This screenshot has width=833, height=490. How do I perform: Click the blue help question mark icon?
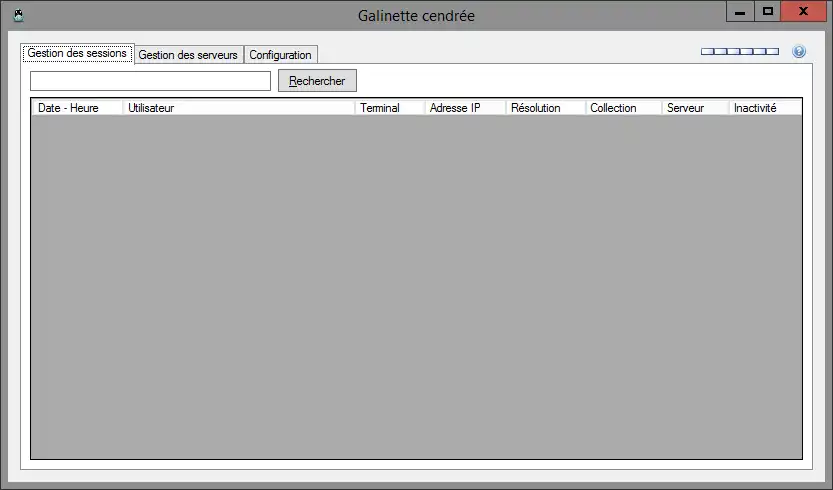pyautogui.click(x=798, y=52)
